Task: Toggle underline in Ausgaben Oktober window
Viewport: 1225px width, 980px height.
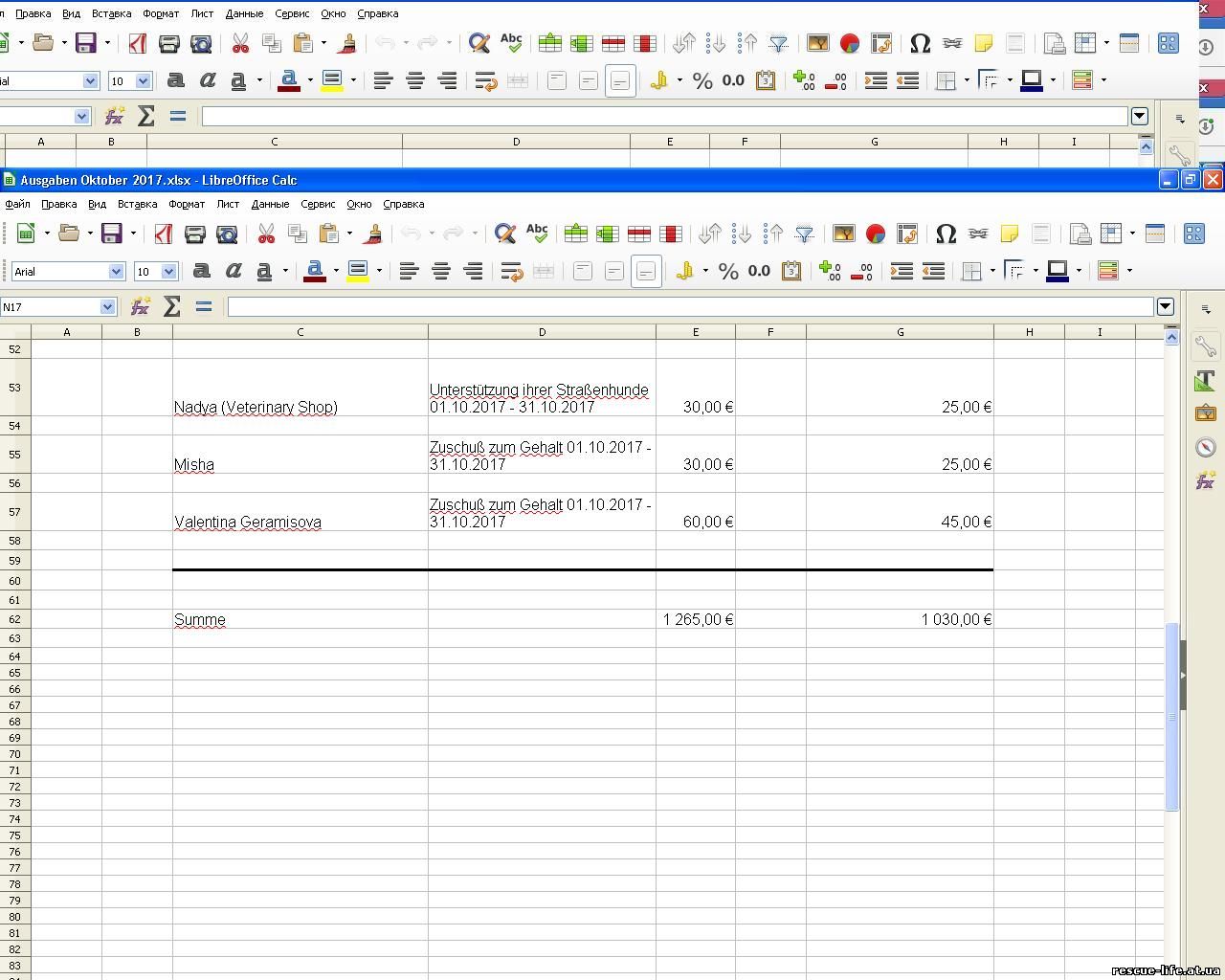Action: point(265,272)
